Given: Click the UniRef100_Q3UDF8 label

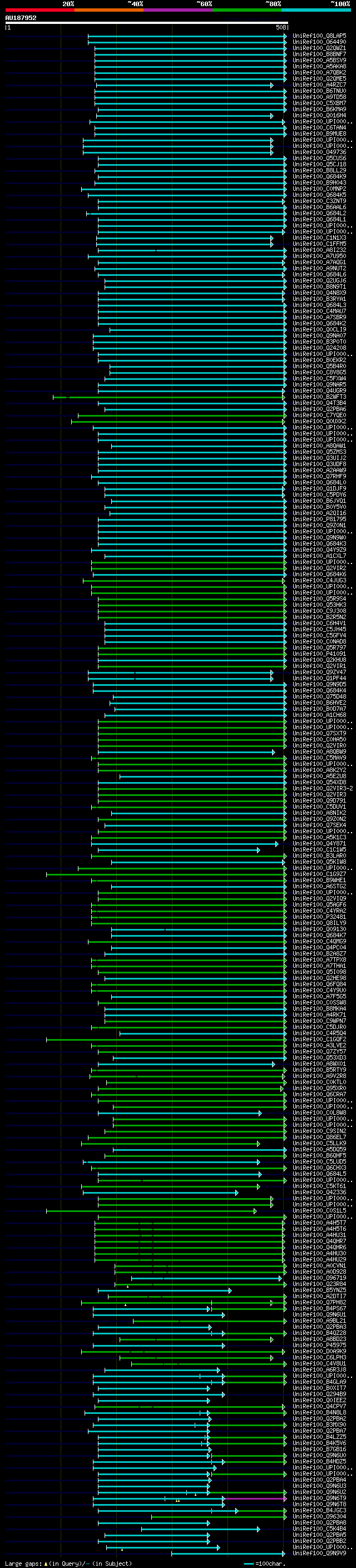Looking at the screenshot, I should 319,465.
